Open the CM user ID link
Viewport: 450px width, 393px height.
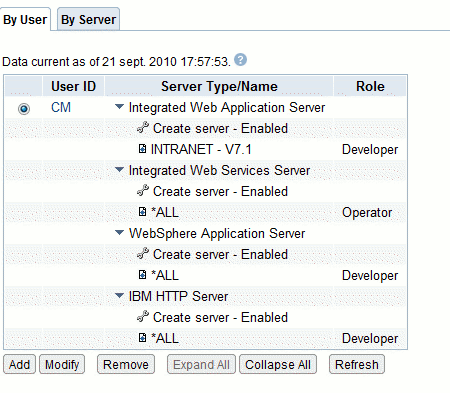[x=61, y=108]
